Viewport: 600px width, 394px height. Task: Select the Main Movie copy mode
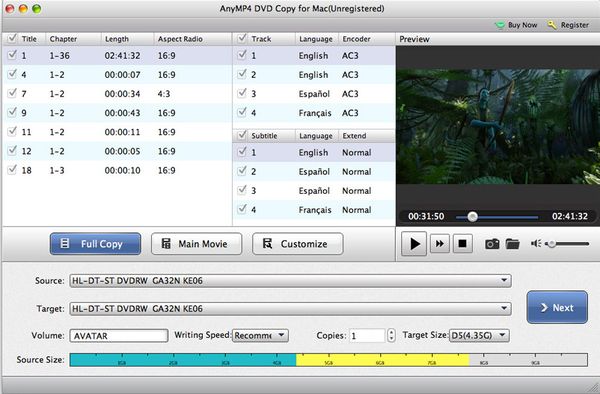196,244
